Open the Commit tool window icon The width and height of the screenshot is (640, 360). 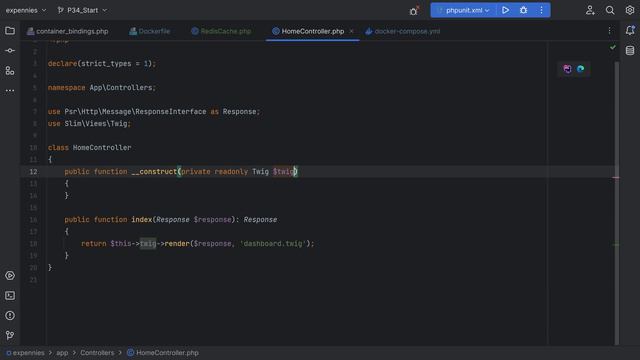click(10, 51)
